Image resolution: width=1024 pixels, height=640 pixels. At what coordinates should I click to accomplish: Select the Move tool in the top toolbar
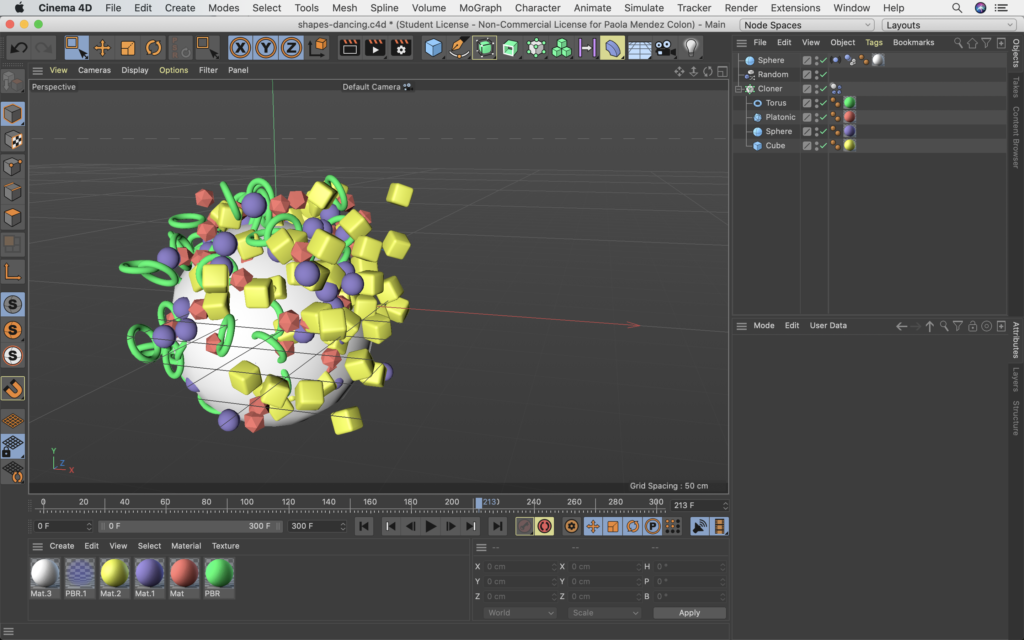coord(102,47)
